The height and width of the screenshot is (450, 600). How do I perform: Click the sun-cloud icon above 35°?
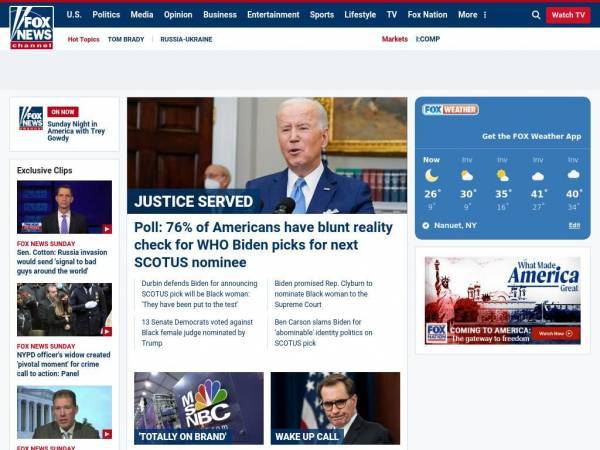(x=502, y=176)
